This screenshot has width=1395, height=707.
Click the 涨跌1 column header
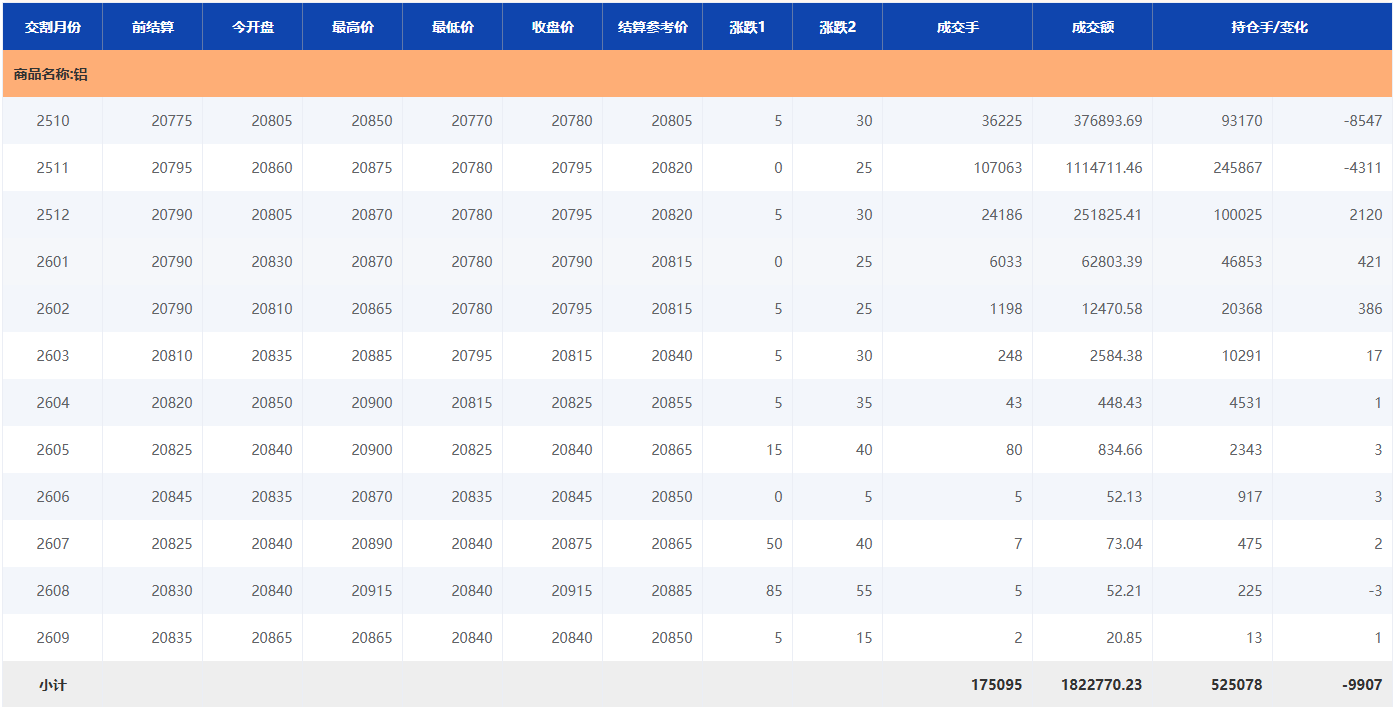click(747, 27)
